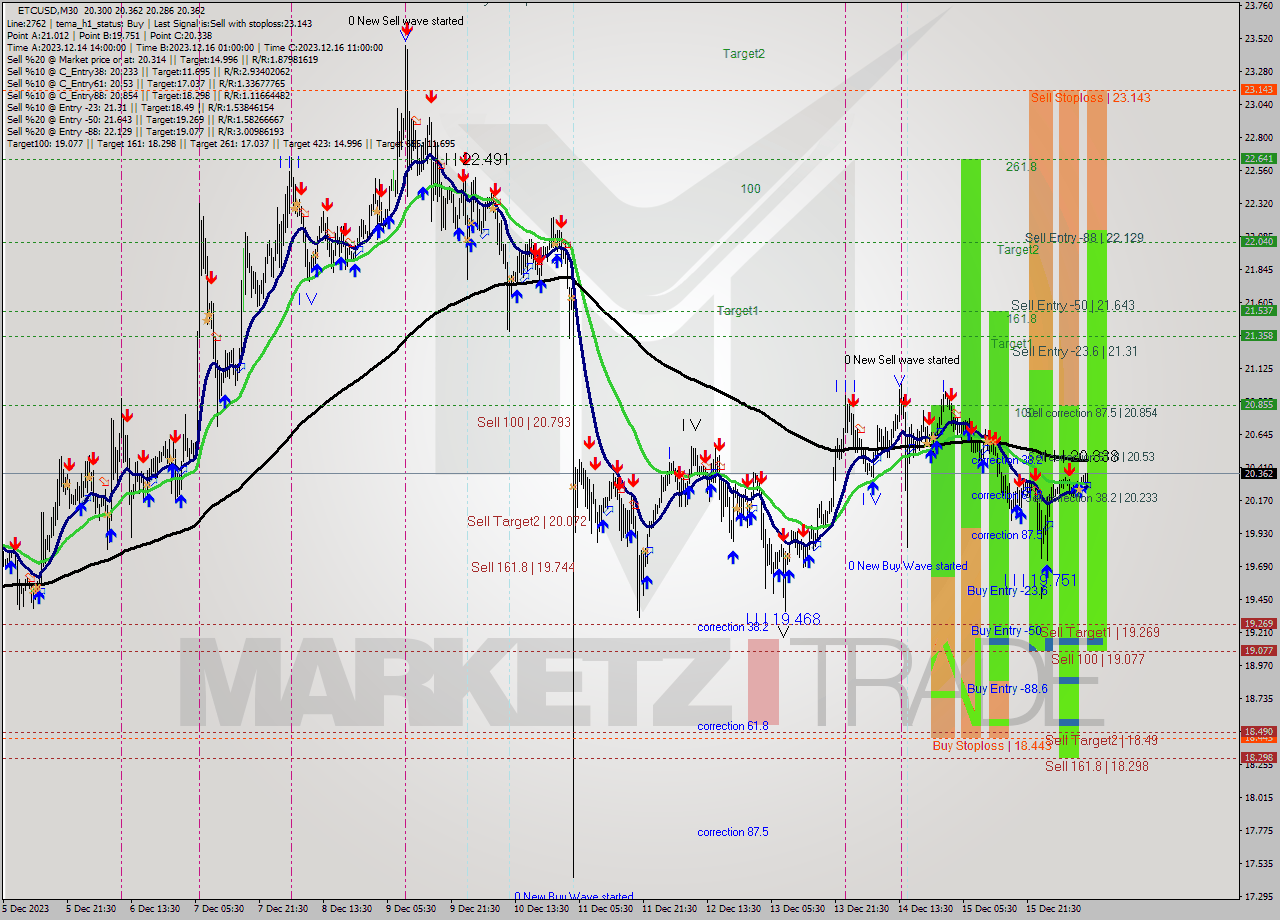The width and height of the screenshot is (1280, 920).
Task: Click the blue 'correction 61.8' label
Action: tap(733, 726)
